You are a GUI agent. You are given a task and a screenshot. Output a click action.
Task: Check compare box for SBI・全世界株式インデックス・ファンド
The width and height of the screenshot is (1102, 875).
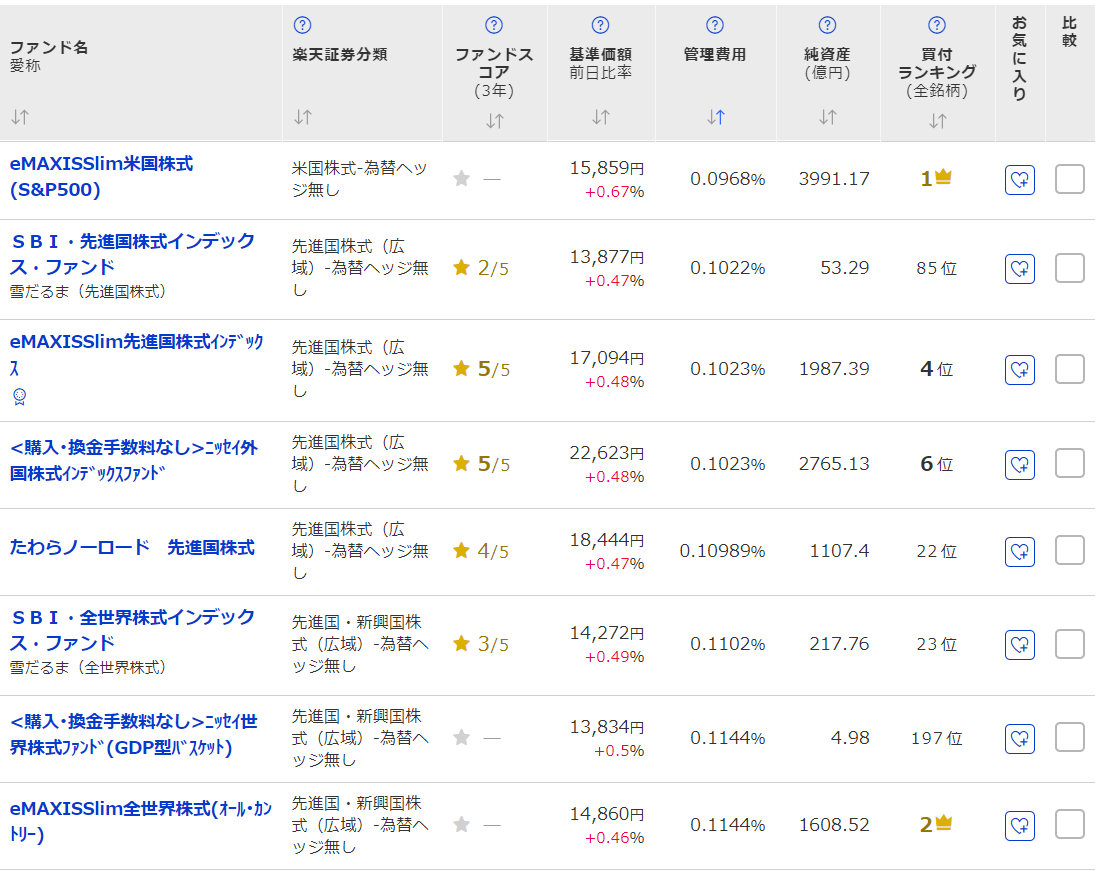coord(1070,644)
